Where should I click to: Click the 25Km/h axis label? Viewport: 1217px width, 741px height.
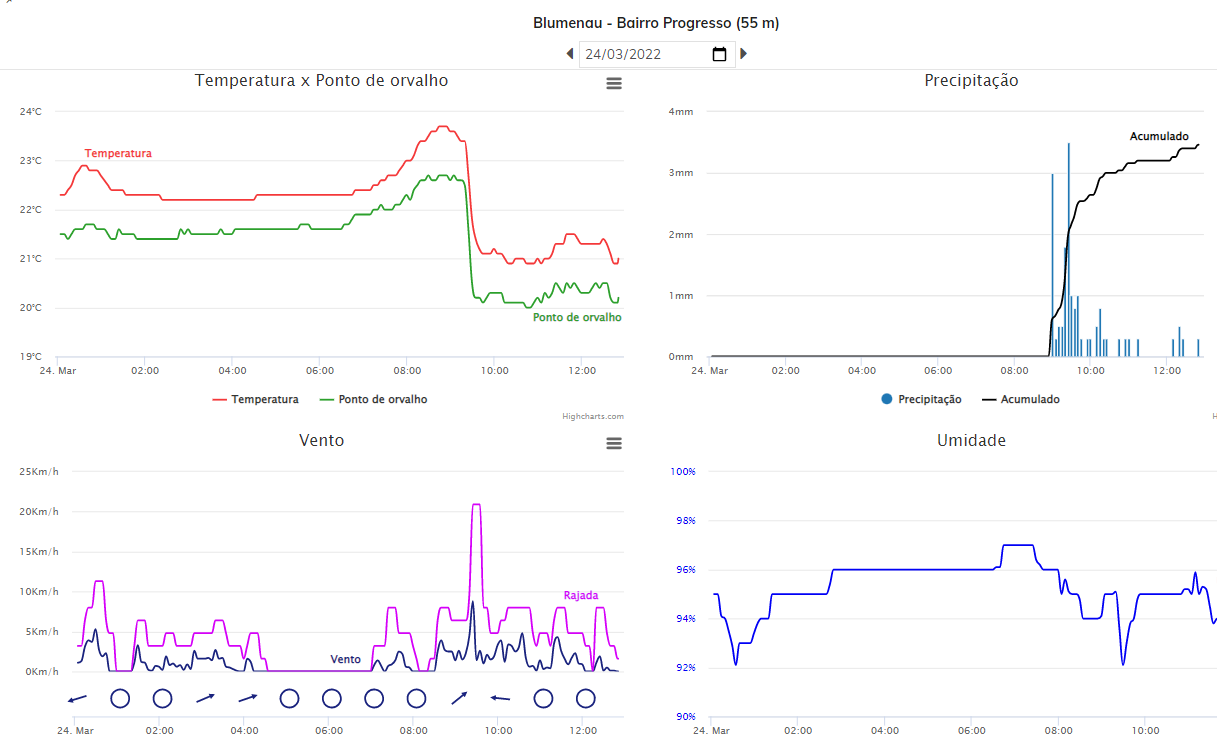click(x=39, y=471)
